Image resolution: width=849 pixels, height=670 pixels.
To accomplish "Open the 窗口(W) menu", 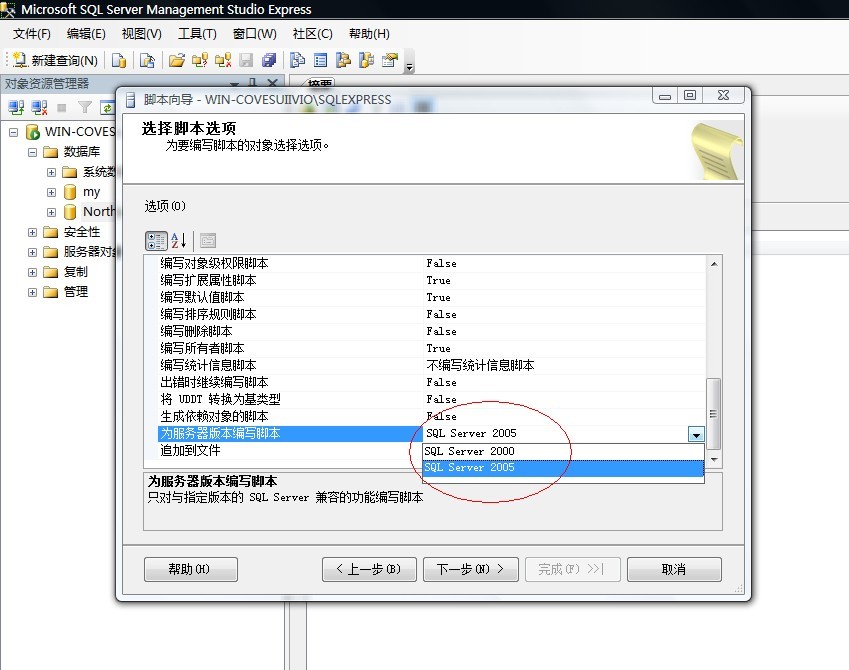I will 254,34.
